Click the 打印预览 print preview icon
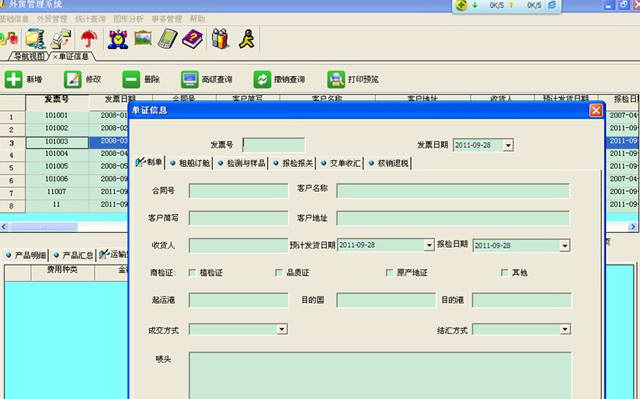 pos(336,79)
